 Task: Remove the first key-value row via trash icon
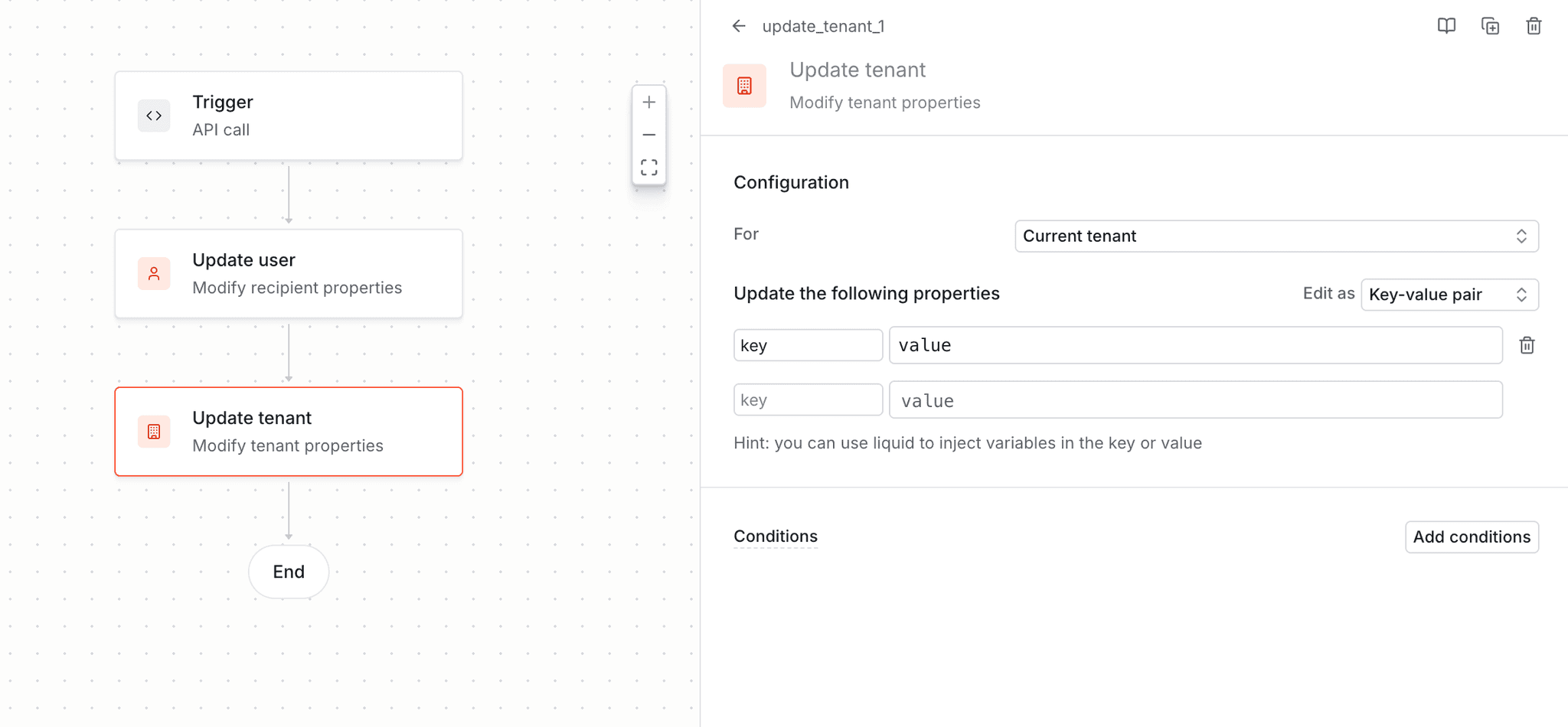pyautogui.click(x=1527, y=345)
